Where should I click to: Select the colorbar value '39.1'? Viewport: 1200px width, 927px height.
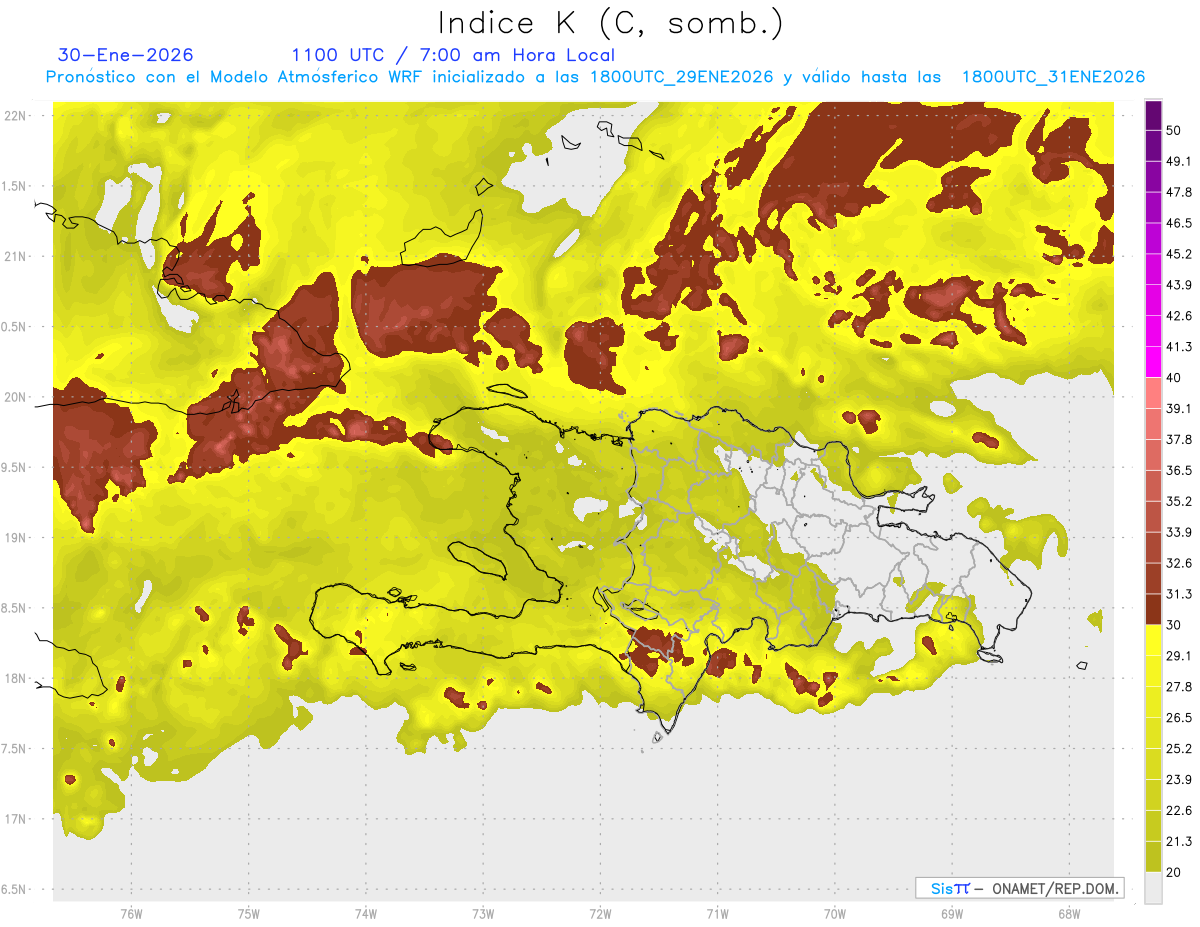click(x=1178, y=409)
